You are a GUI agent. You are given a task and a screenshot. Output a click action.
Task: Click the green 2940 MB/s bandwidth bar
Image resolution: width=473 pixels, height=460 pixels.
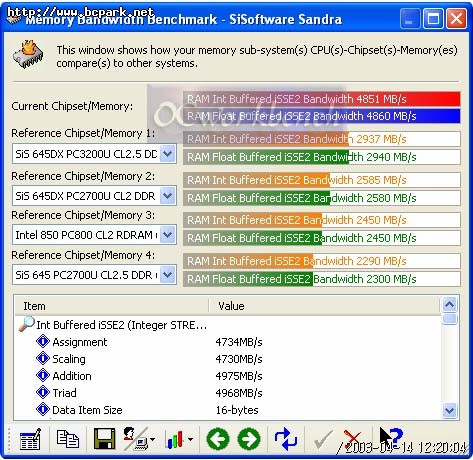click(322, 157)
